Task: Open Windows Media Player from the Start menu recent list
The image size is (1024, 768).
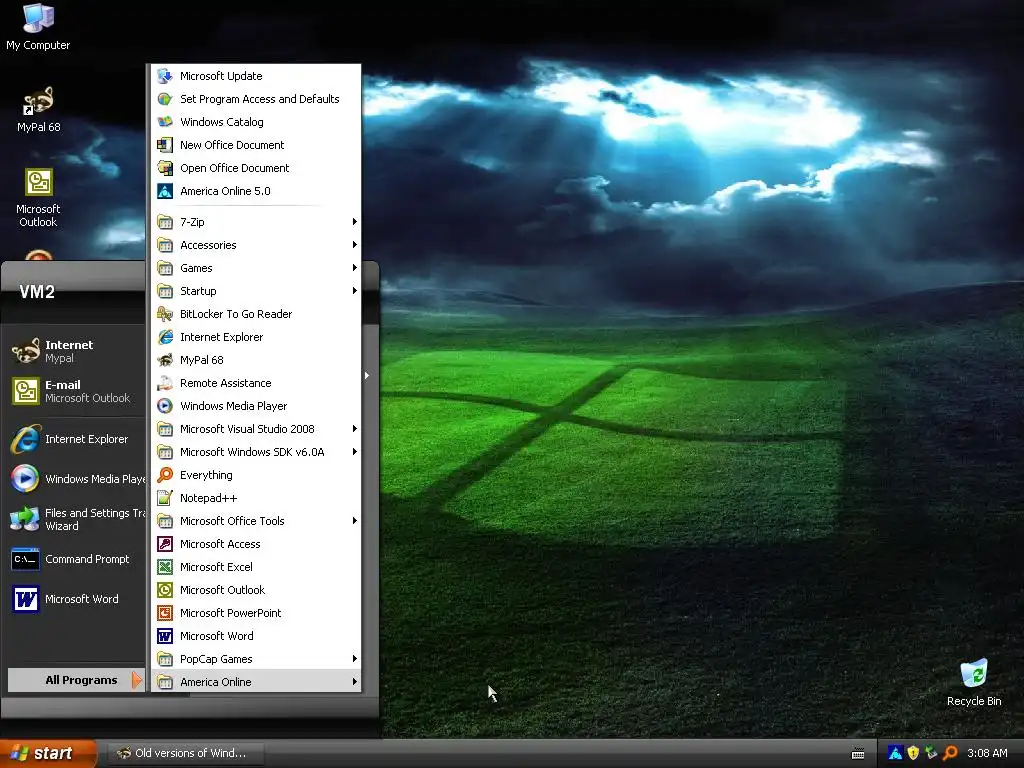Action: [x=76, y=479]
